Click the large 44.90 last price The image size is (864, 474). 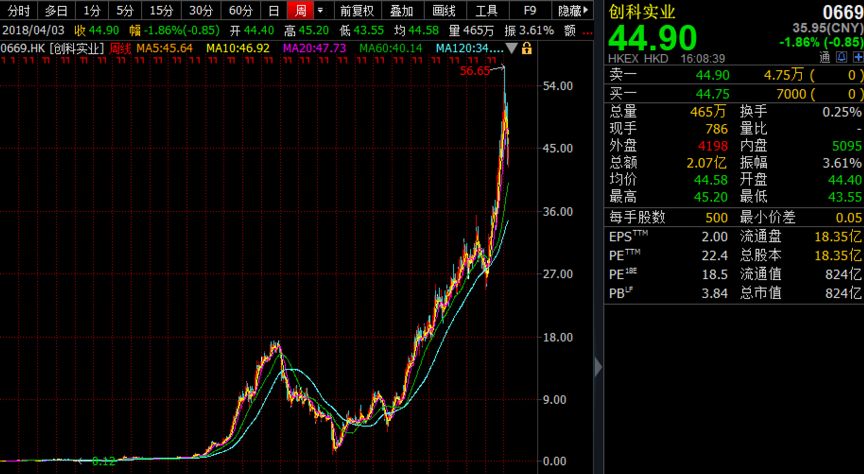click(x=652, y=37)
